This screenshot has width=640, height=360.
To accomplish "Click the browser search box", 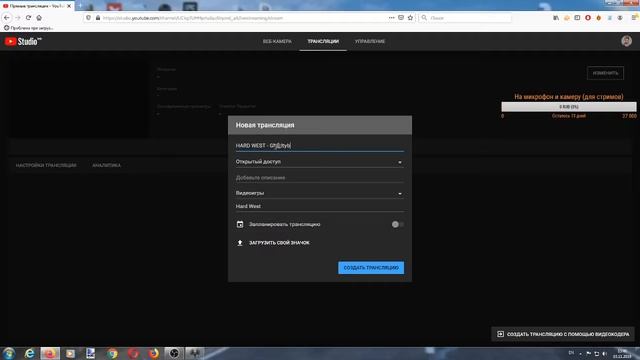I will point(465,18).
